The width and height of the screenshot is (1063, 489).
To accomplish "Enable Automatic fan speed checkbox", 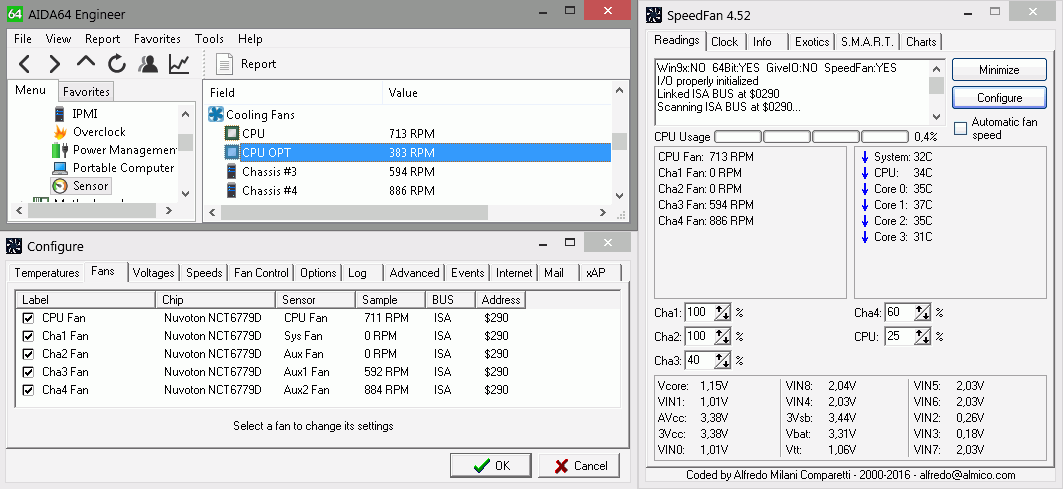I will pyautogui.click(x=961, y=128).
